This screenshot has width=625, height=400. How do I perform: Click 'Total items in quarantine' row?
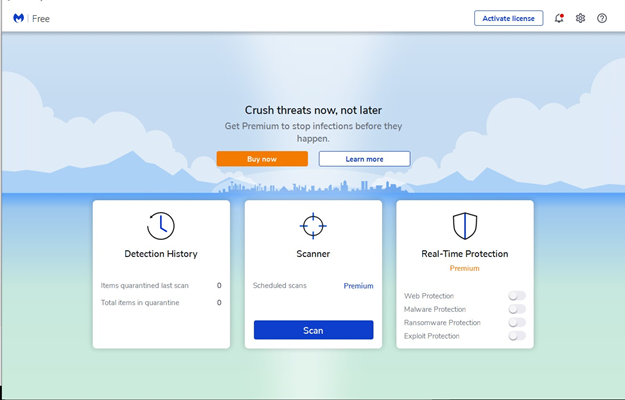pos(161,302)
